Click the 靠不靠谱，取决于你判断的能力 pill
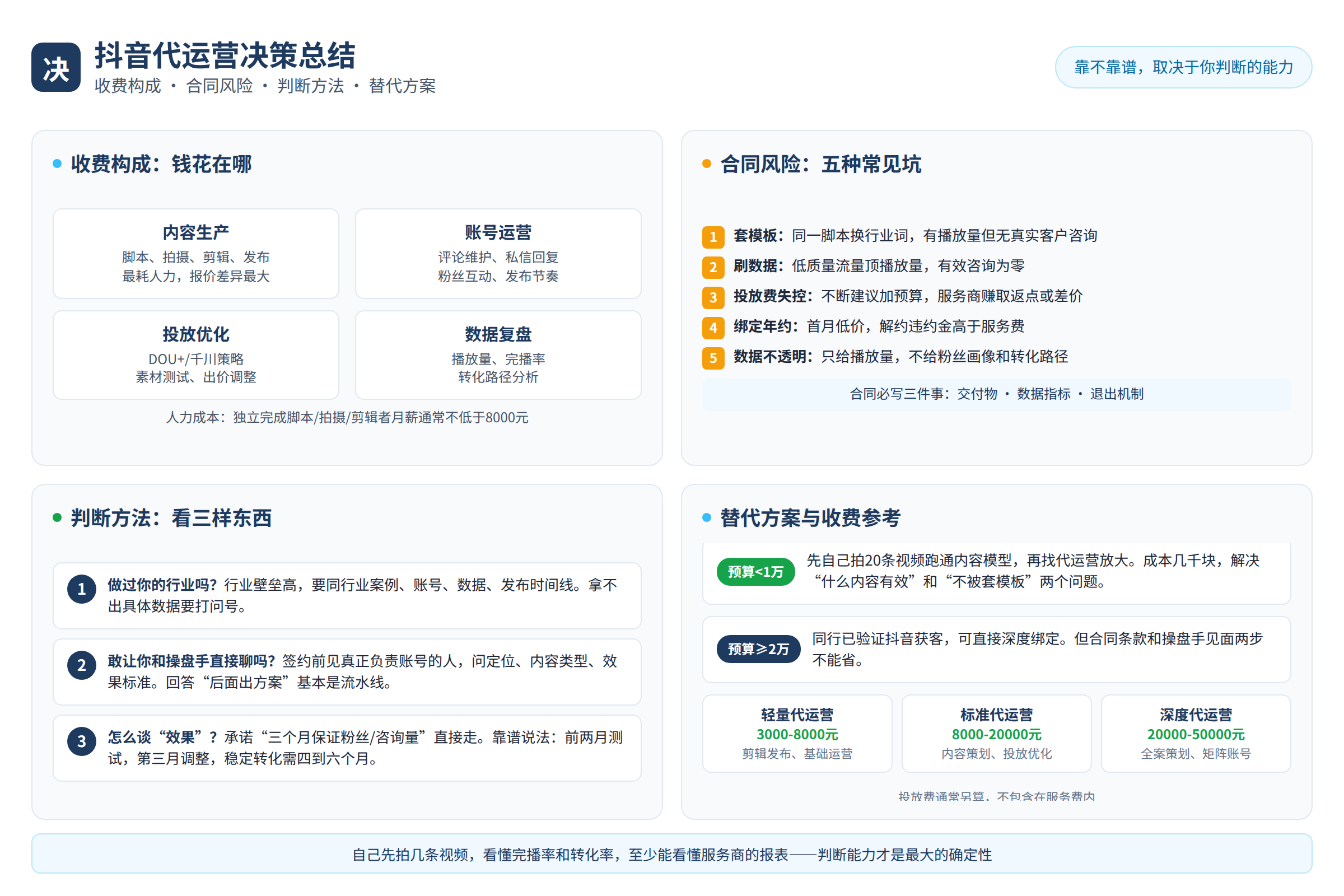 (1183, 67)
